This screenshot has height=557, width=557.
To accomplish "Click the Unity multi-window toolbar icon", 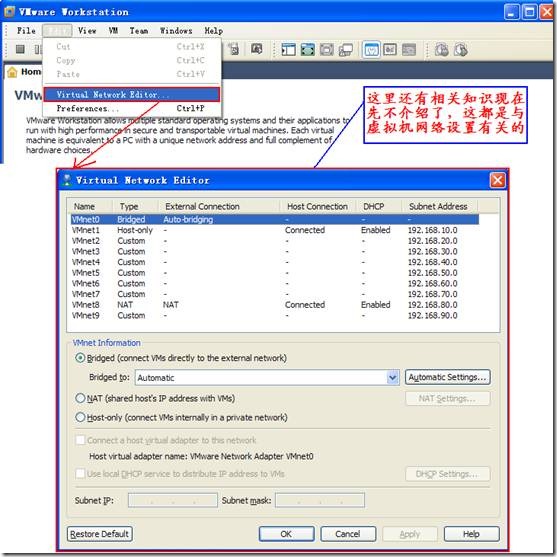I will click(346, 49).
